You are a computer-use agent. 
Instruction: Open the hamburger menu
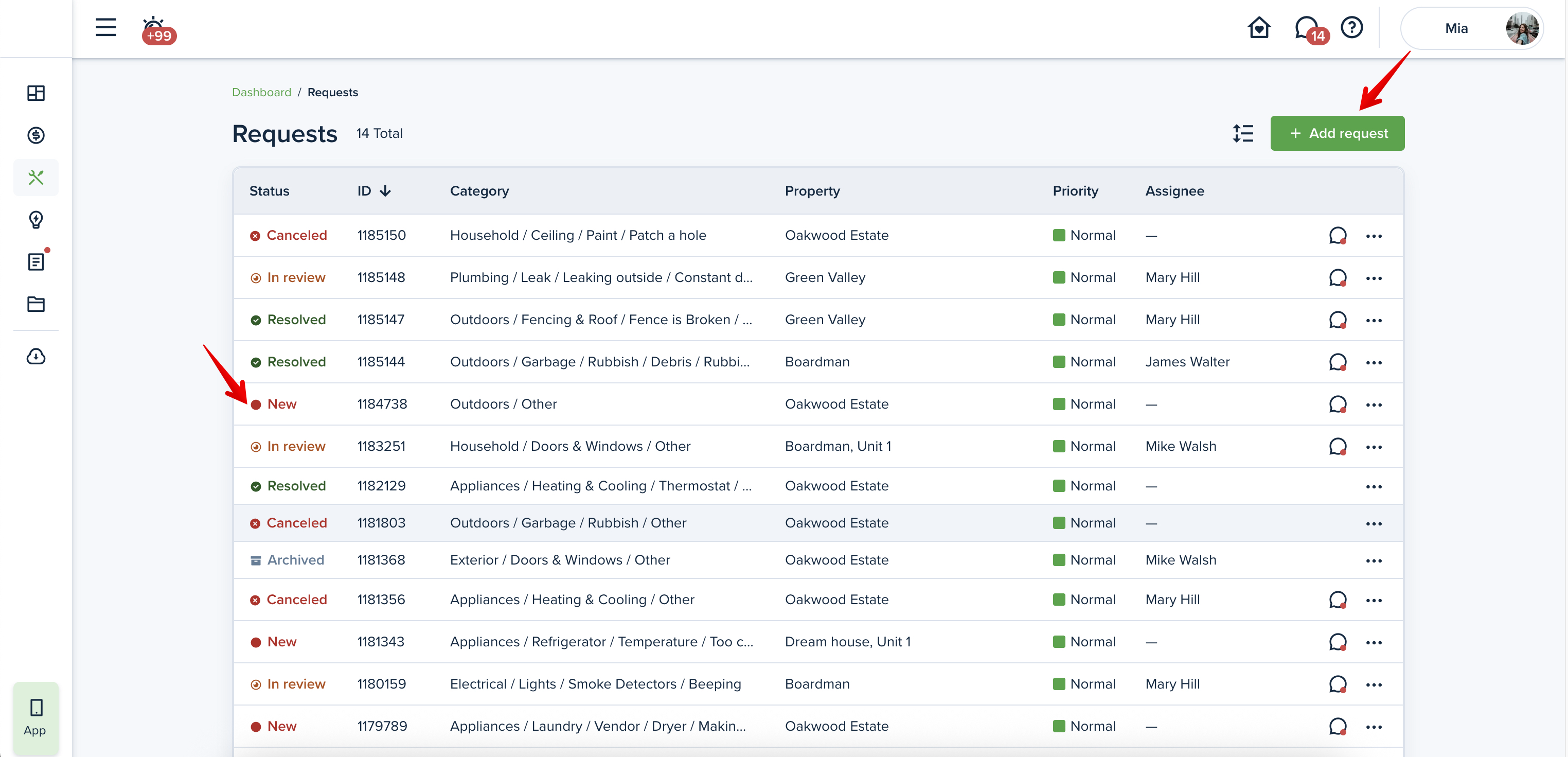click(x=105, y=27)
